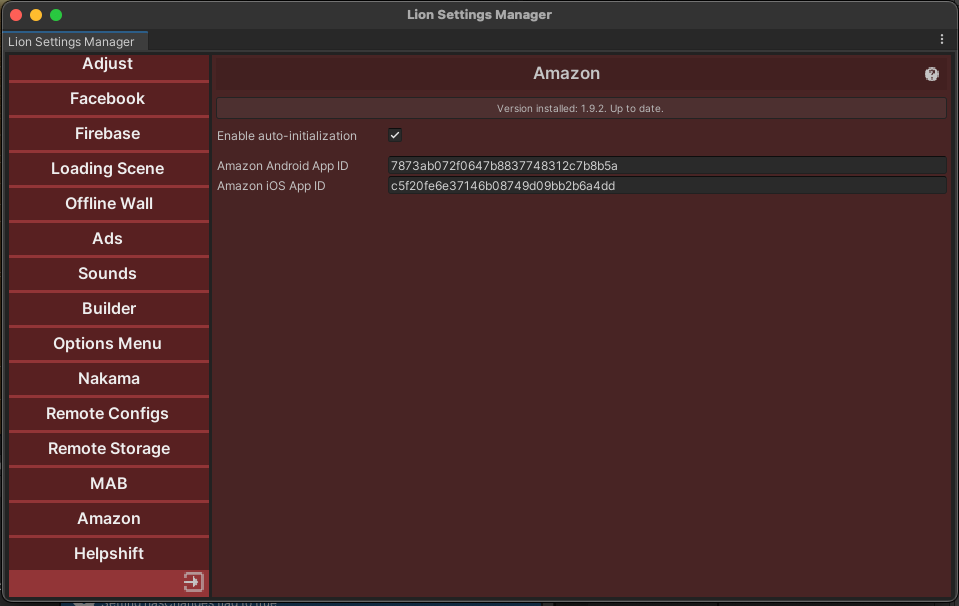Open the Helpshift settings section
Image resolution: width=959 pixels, height=606 pixels.
(x=109, y=553)
